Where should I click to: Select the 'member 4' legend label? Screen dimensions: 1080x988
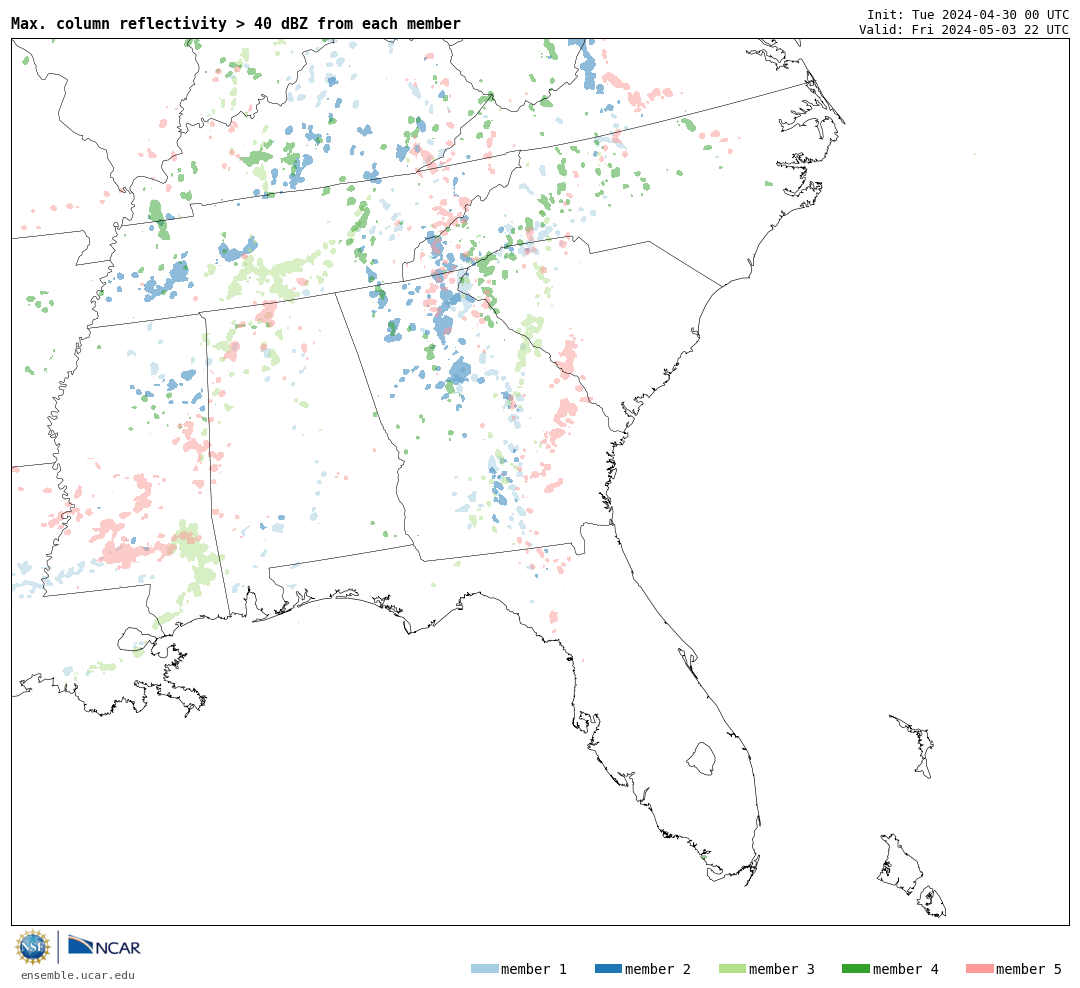coord(906,969)
